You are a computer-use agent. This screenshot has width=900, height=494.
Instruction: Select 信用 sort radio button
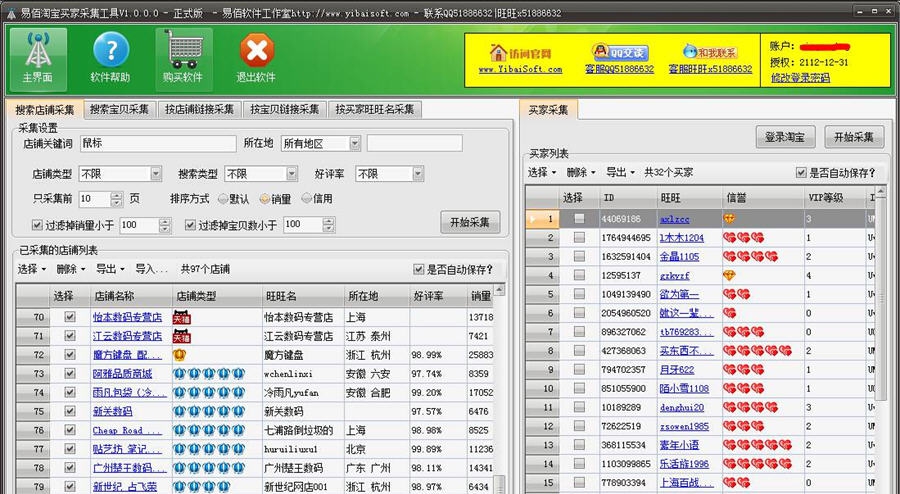307,199
